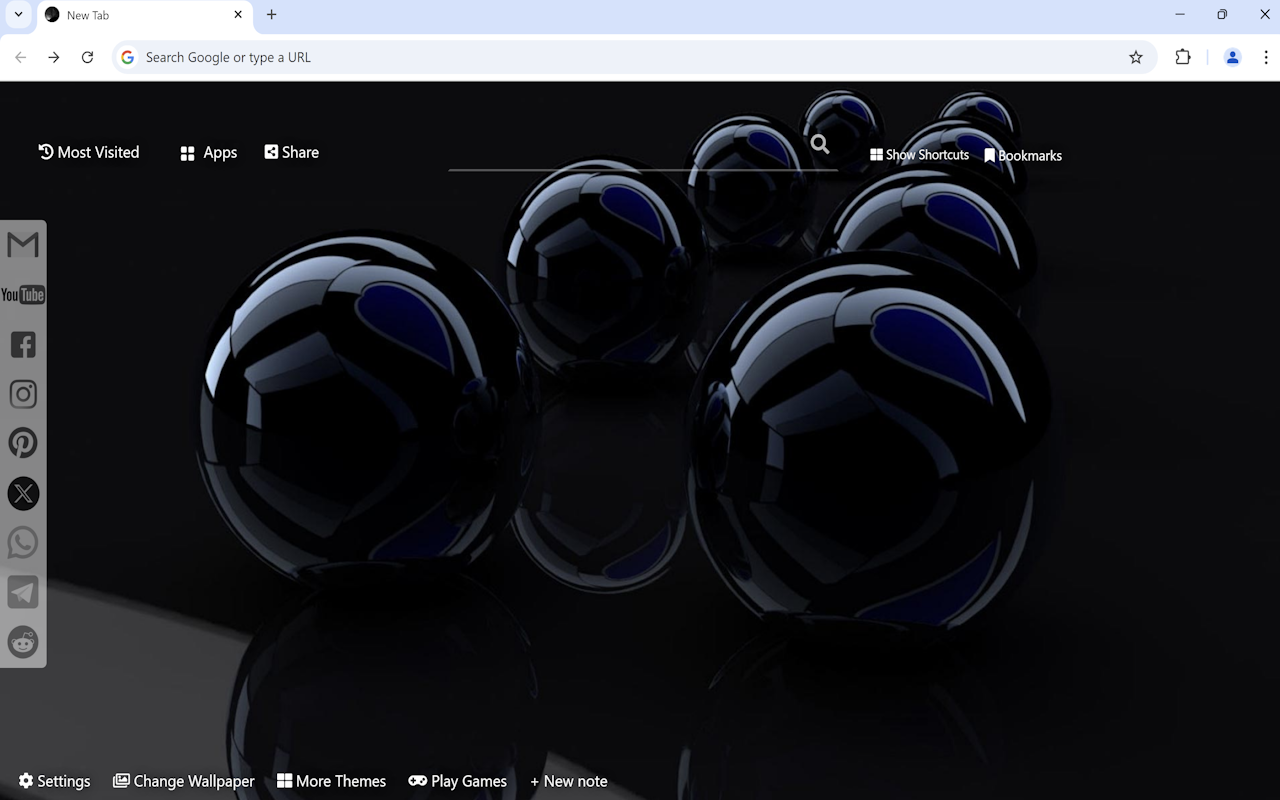Open Instagram from the sidebar
The width and height of the screenshot is (1280, 800).
pos(23,394)
